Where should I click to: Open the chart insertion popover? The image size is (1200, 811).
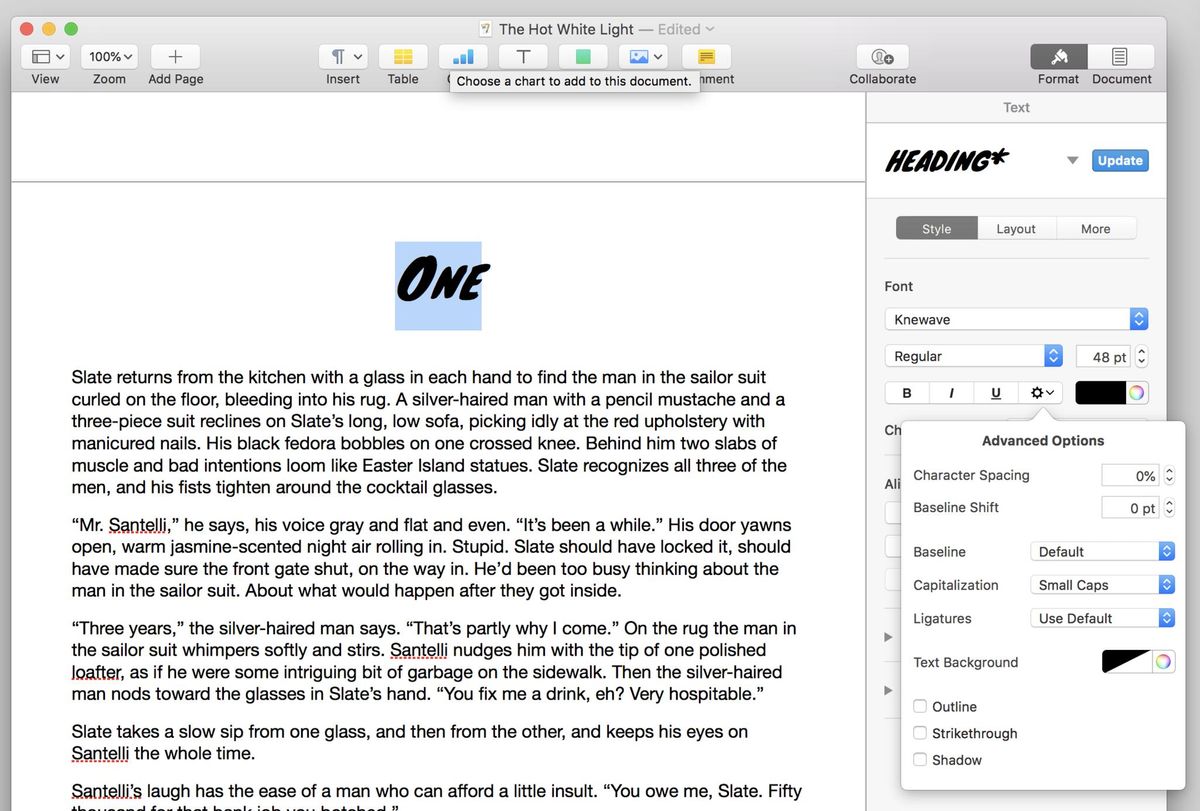[x=463, y=56]
